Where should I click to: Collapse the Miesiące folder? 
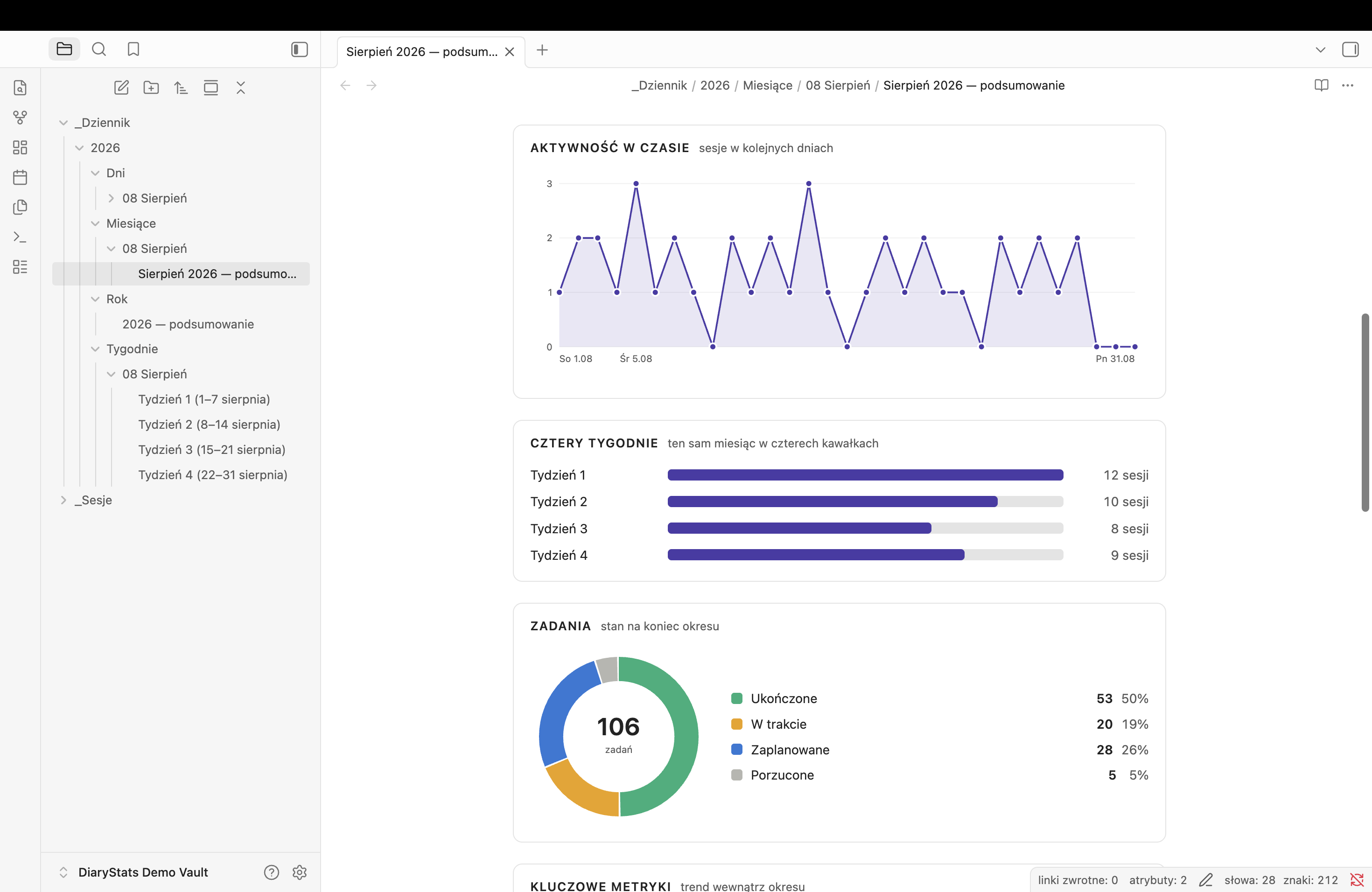pos(95,223)
